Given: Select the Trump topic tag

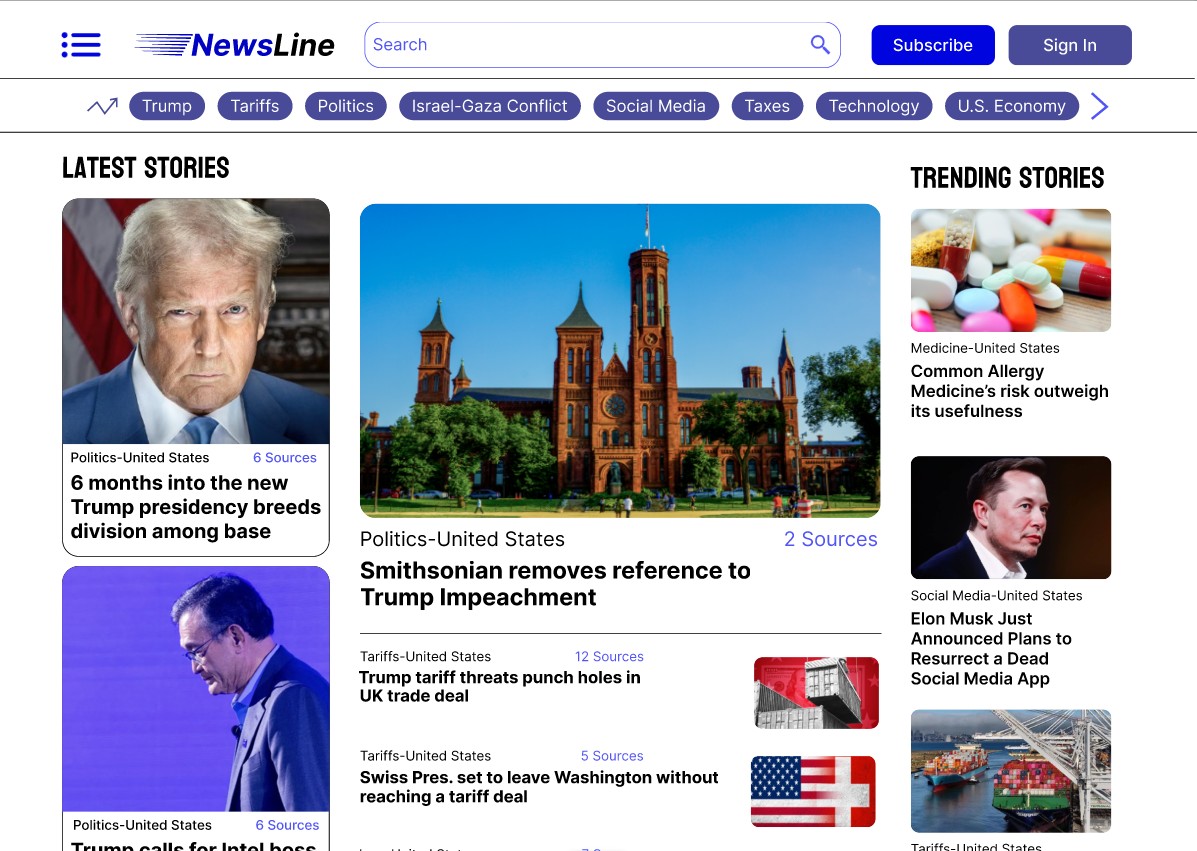Looking at the screenshot, I should click(x=167, y=106).
